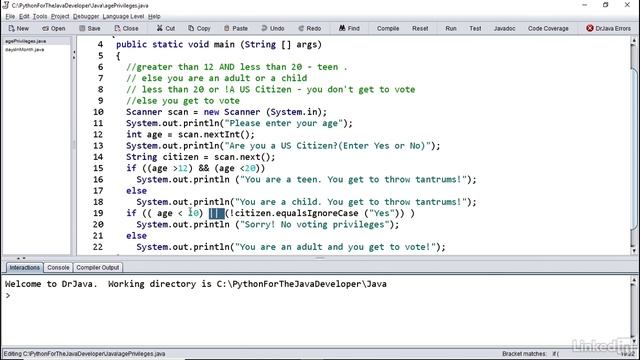Image resolution: width=640 pixels, height=360 pixels.
Task: Click the public static void main declaration
Action: pyautogui.click(x=219, y=44)
